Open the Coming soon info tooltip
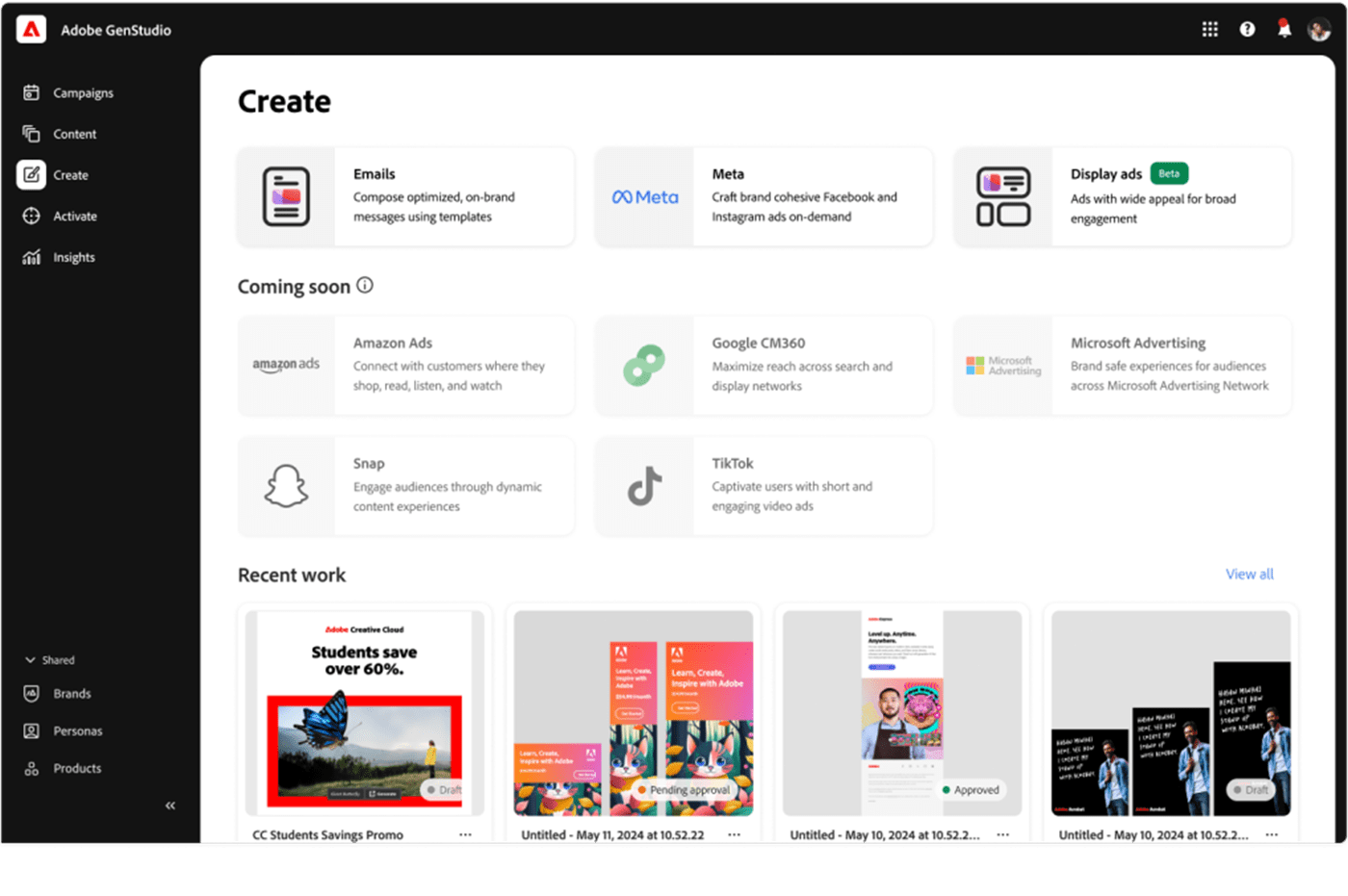This screenshot has width=1348, height=896. click(x=365, y=285)
